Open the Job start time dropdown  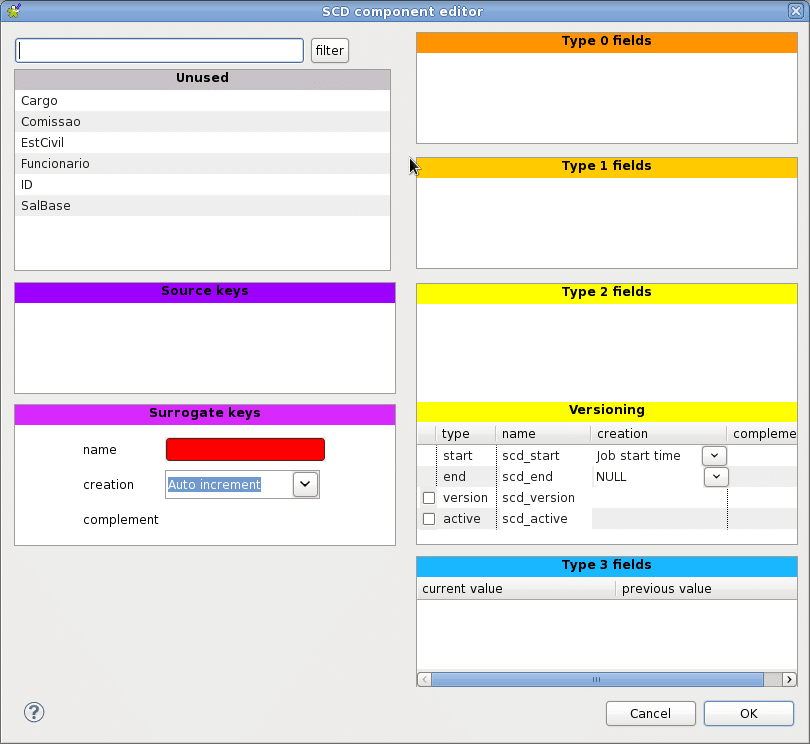point(715,456)
